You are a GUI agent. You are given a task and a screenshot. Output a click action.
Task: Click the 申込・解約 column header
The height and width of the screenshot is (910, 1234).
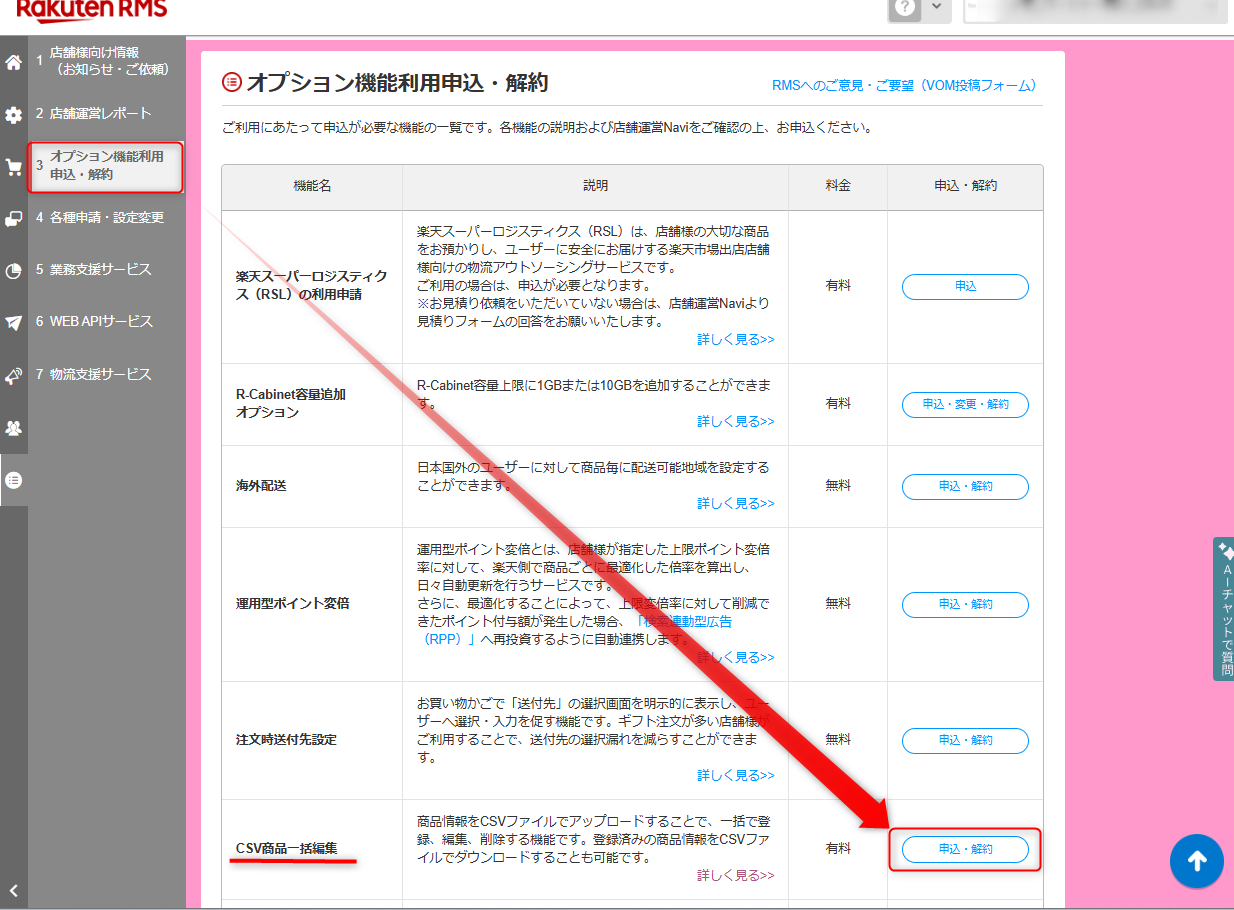(965, 186)
